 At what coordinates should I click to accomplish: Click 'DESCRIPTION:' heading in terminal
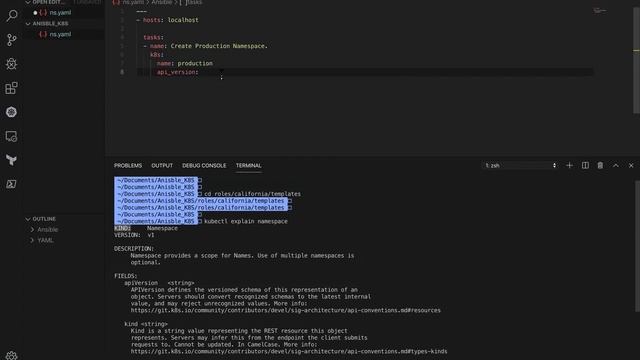(x=134, y=249)
